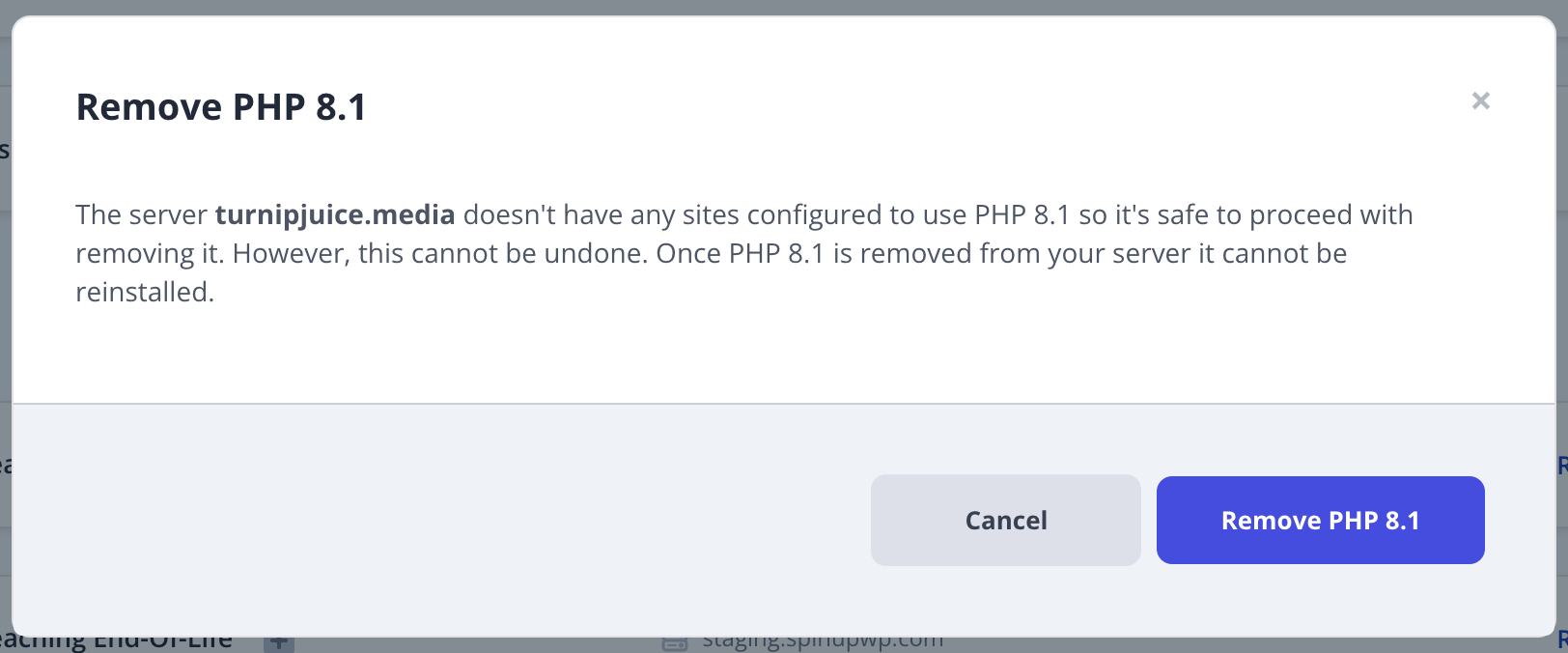Image resolution: width=1568 pixels, height=653 pixels.
Task: Select the turnipjuice.media server name
Action: click(x=335, y=214)
